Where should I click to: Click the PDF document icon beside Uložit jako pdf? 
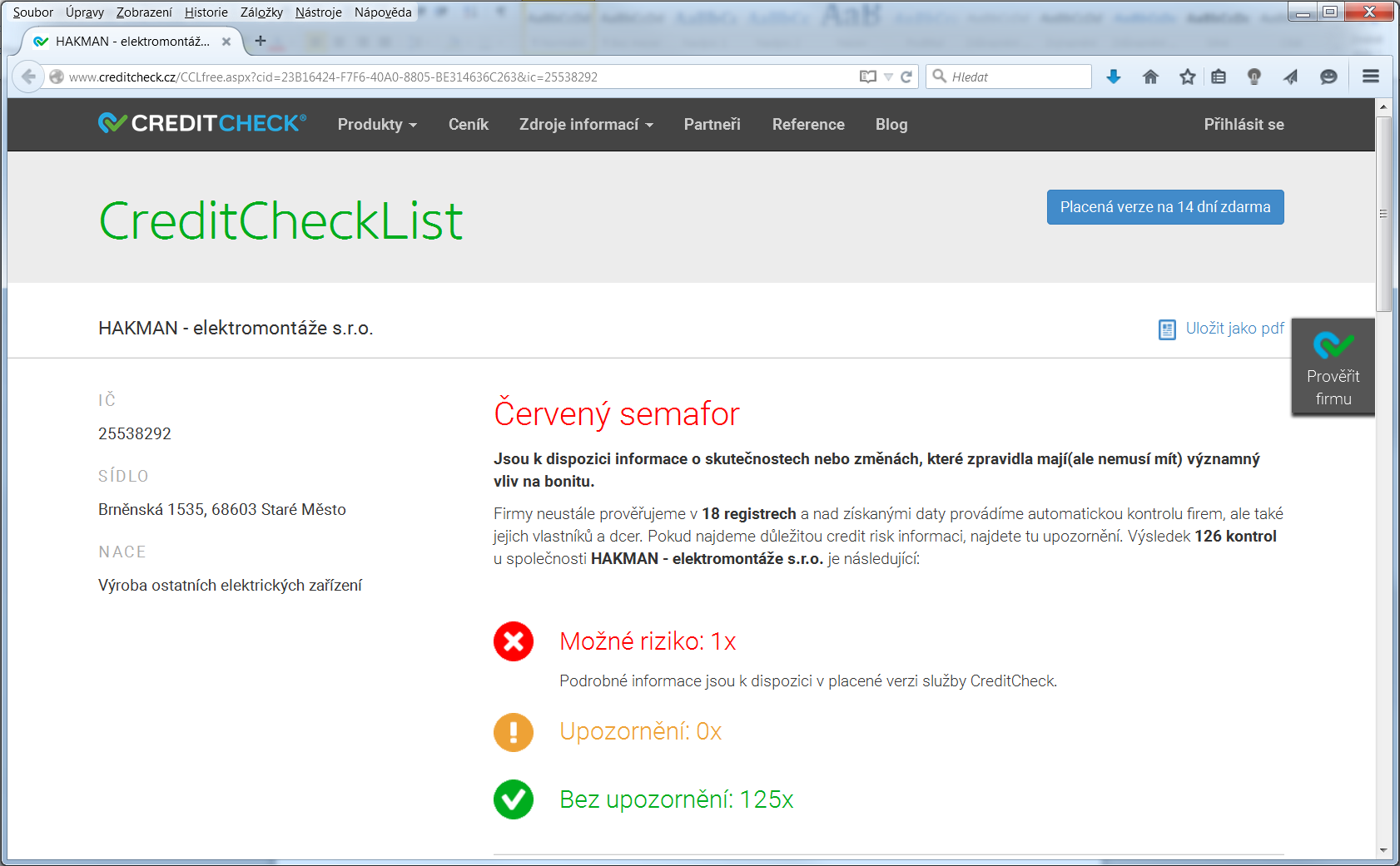pyautogui.click(x=1167, y=329)
